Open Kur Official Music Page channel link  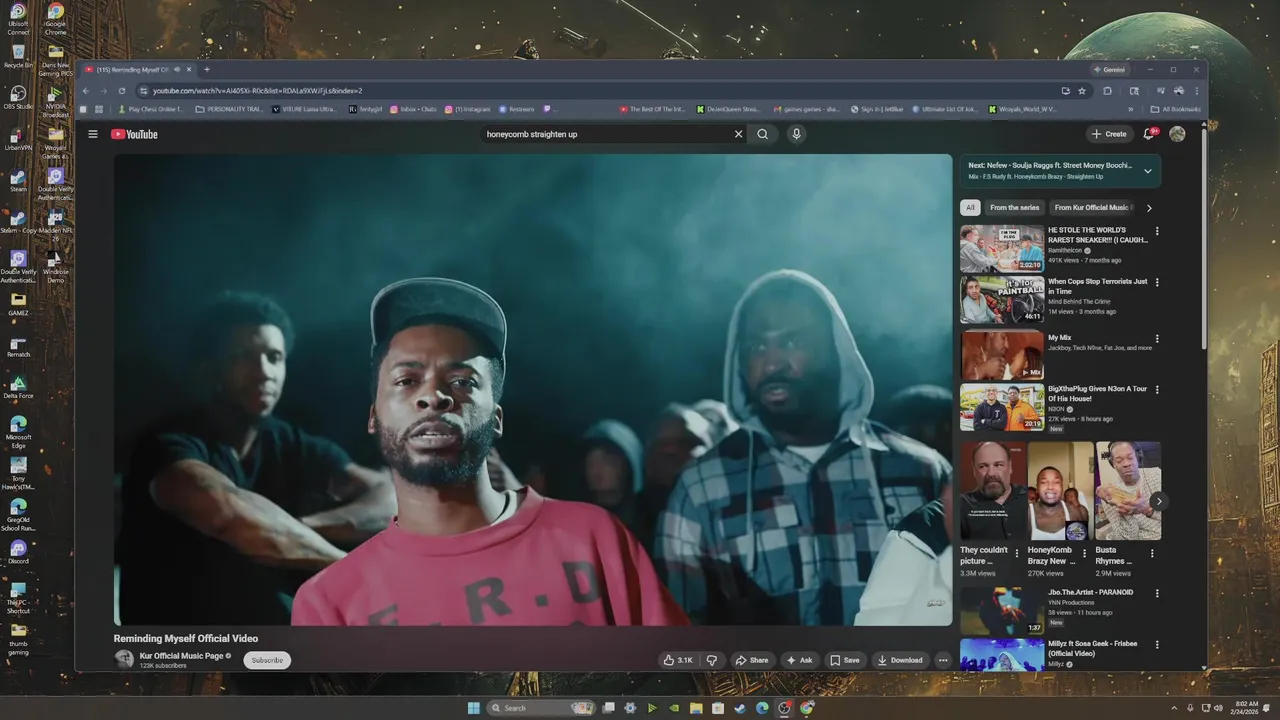(181, 656)
